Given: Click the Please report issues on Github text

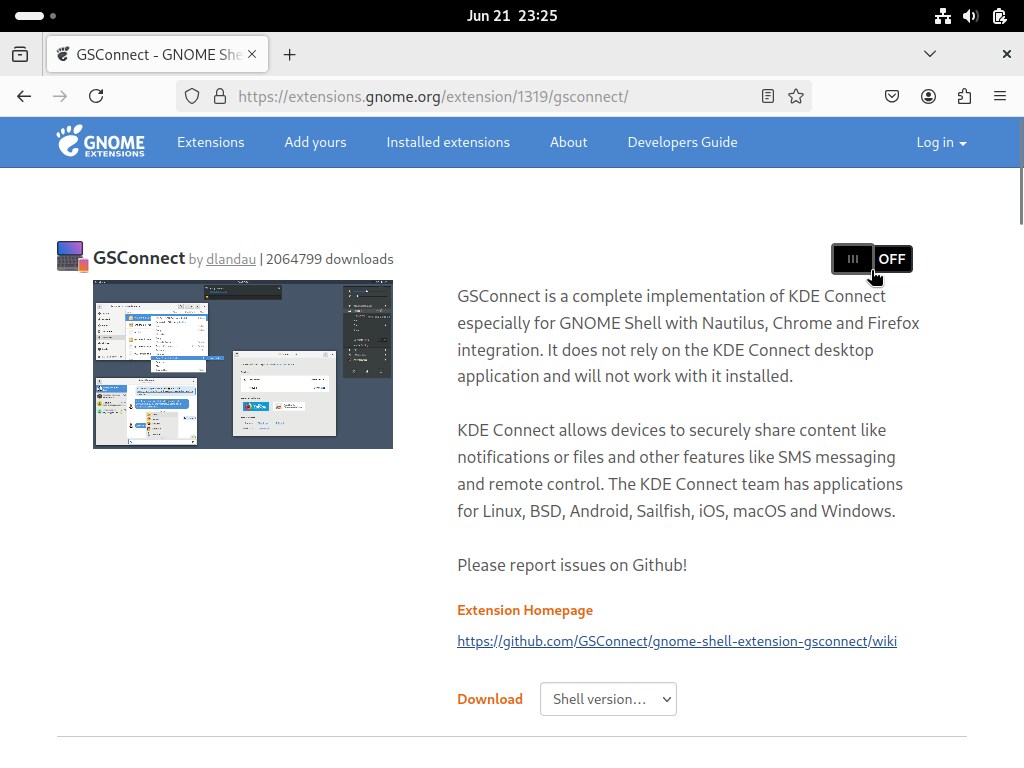Looking at the screenshot, I should point(572,566).
